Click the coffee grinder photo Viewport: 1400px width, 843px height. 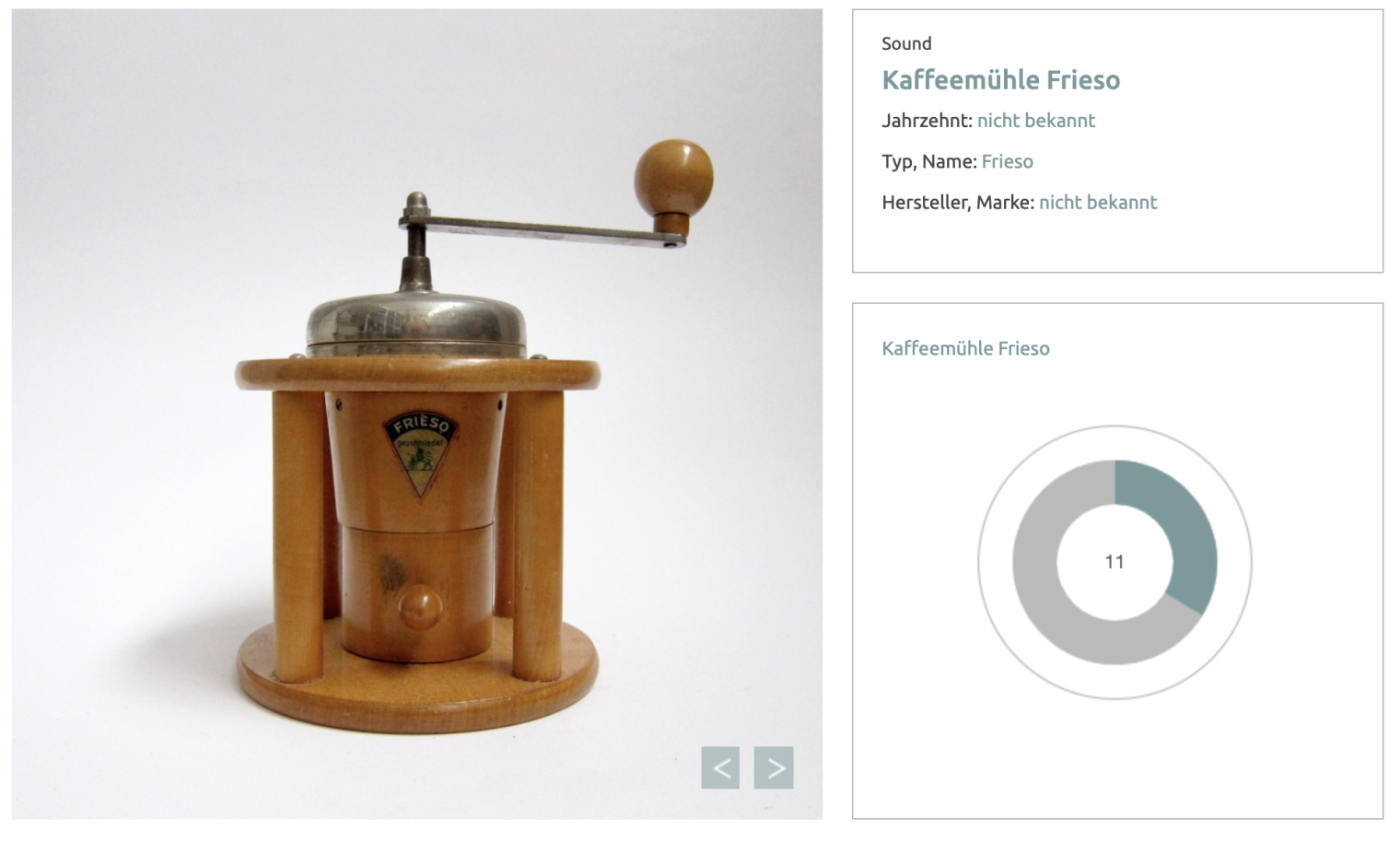click(417, 414)
